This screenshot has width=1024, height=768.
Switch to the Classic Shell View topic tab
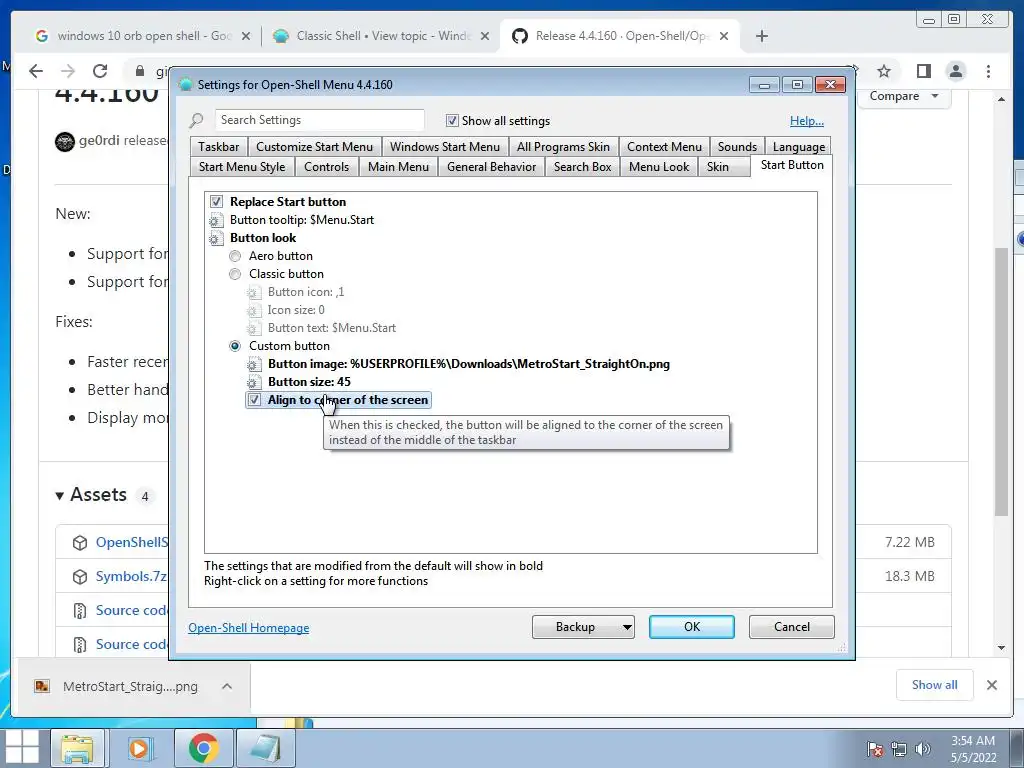(x=381, y=36)
